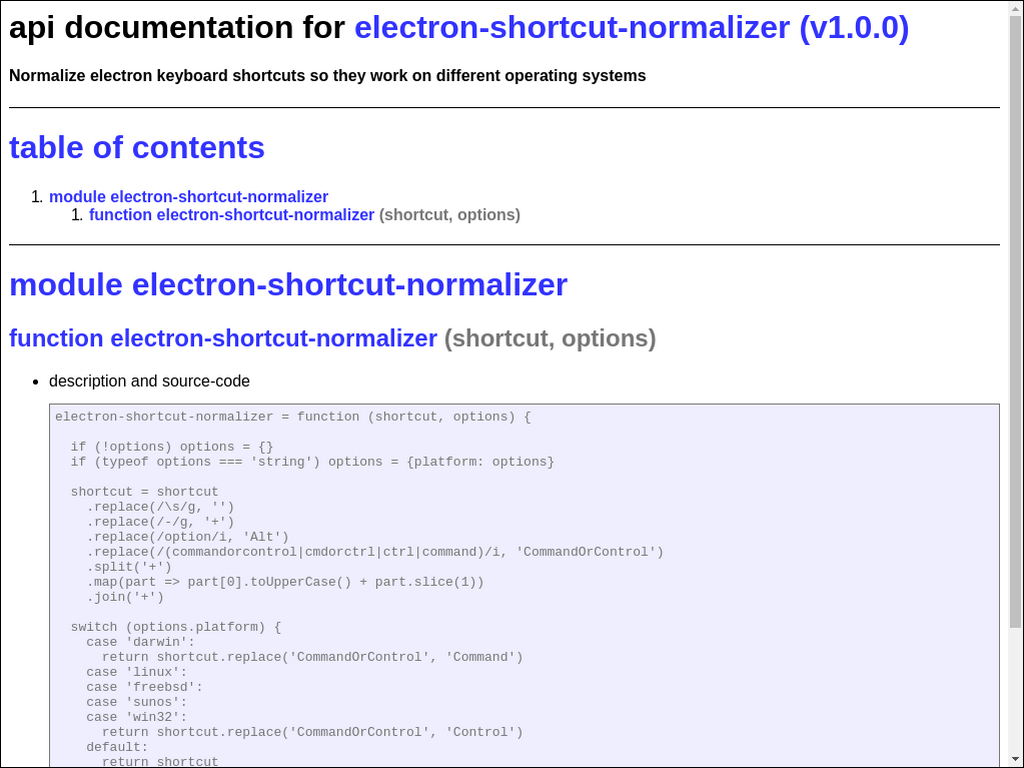Image resolution: width=1024 pixels, height=768 pixels.
Task: Click the 'if (!options) options = {}' code line
Action: 172,447
